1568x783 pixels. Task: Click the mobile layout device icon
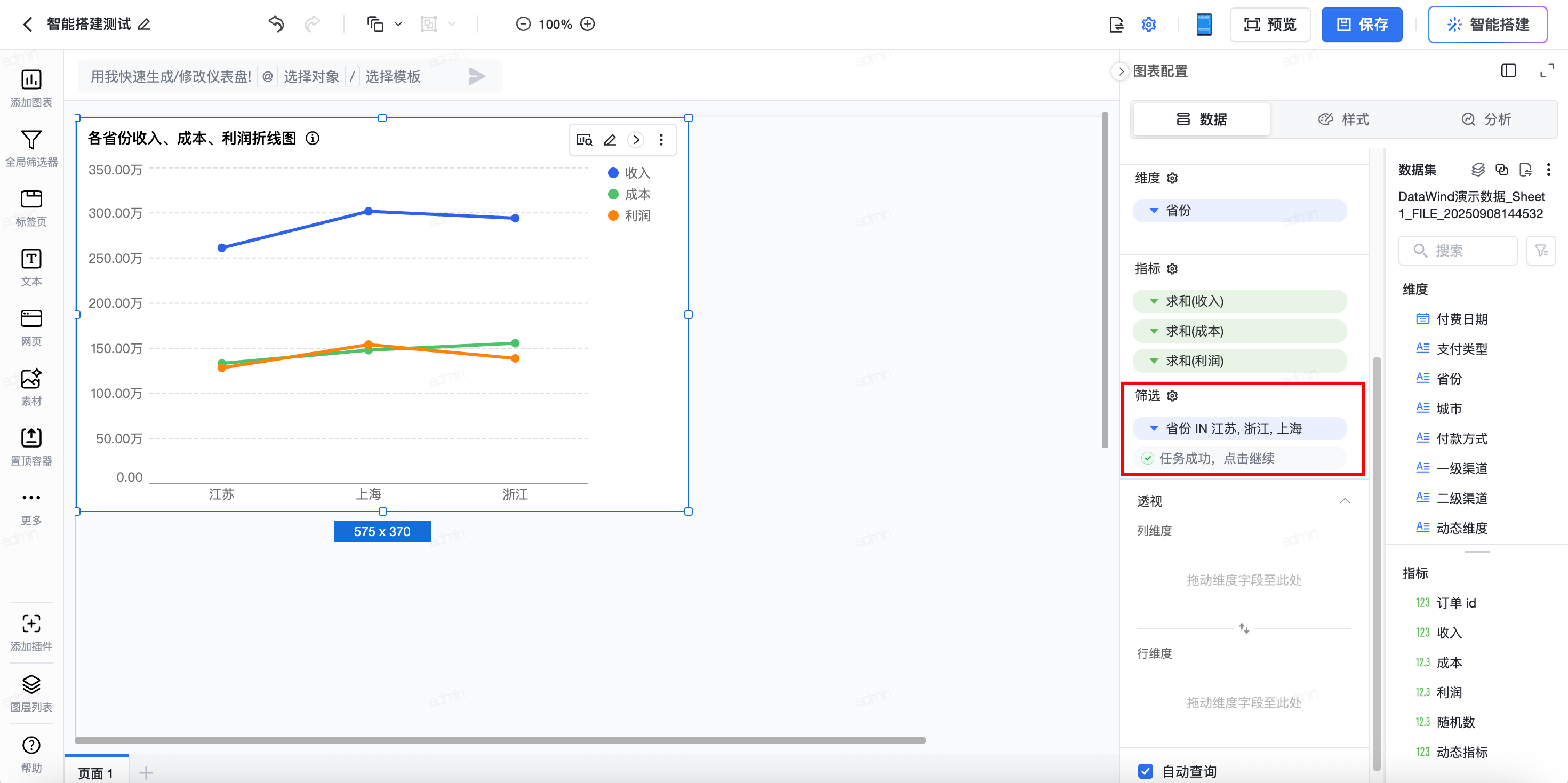1203,25
